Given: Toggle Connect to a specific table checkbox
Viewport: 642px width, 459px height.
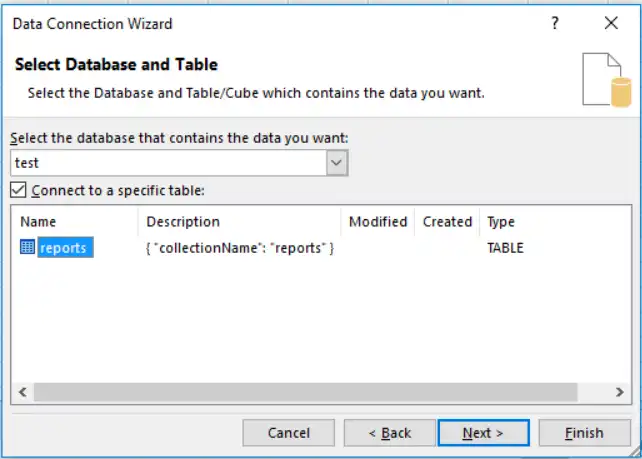Looking at the screenshot, I should click(19, 189).
